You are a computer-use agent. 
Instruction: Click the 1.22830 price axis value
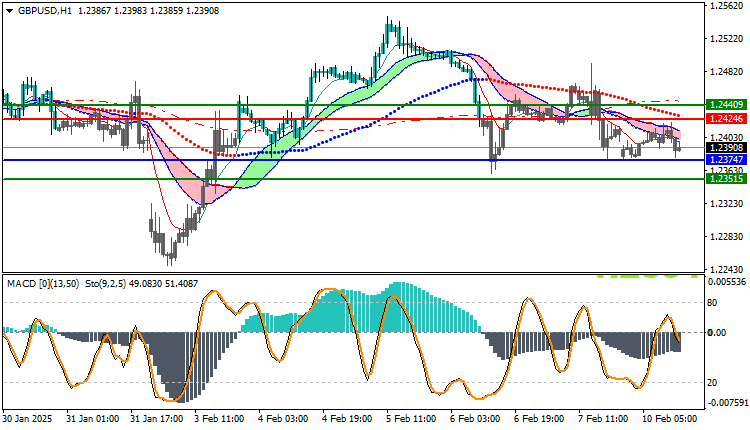coord(727,236)
